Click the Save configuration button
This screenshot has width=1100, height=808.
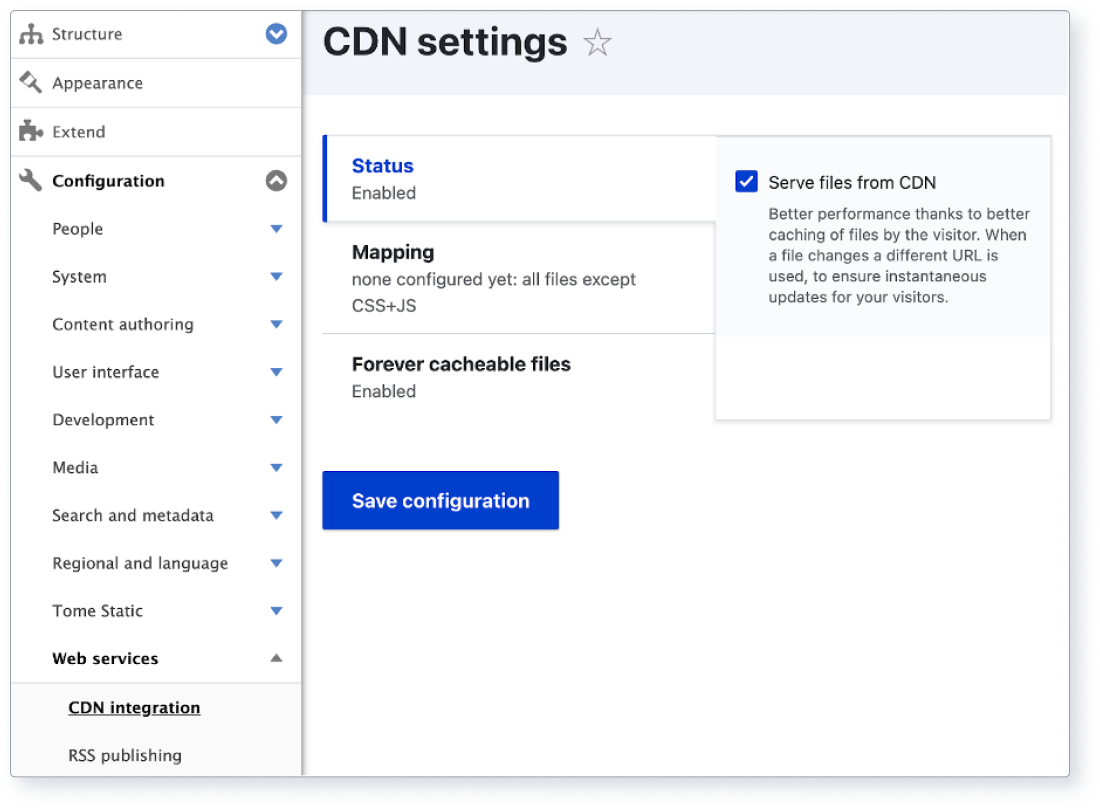coord(440,500)
